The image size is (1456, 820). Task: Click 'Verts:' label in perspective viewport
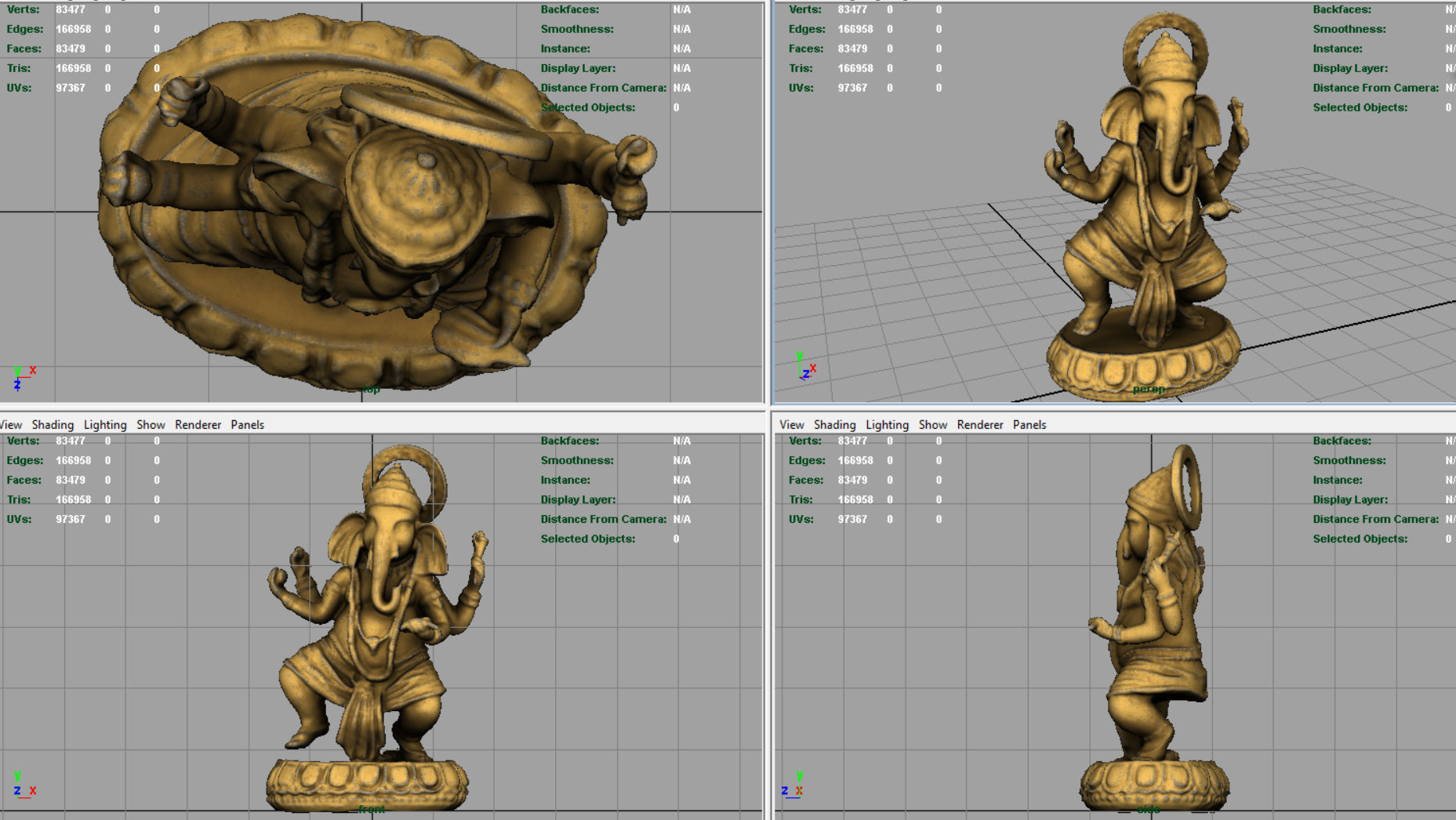(806, 9)
